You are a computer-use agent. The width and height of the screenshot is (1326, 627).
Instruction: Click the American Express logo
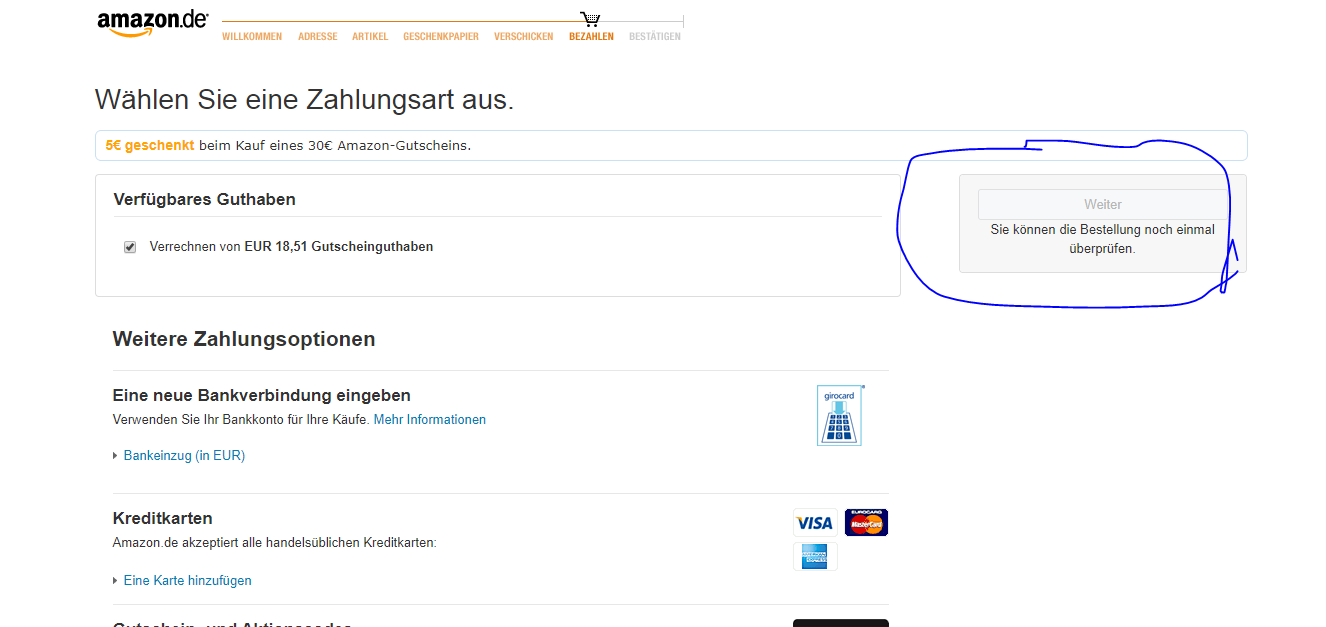click(x=815, y=557)
